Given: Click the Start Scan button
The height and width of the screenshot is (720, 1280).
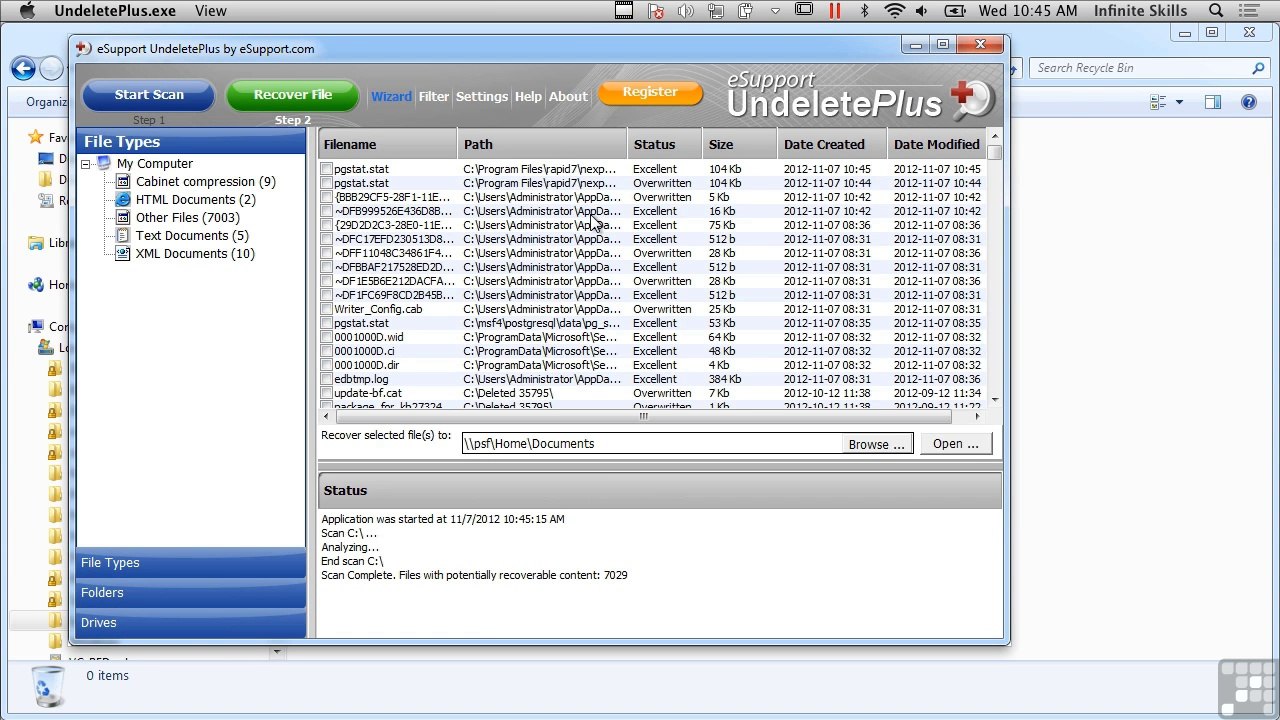Looking at the screenshot, I should point(148,95).
